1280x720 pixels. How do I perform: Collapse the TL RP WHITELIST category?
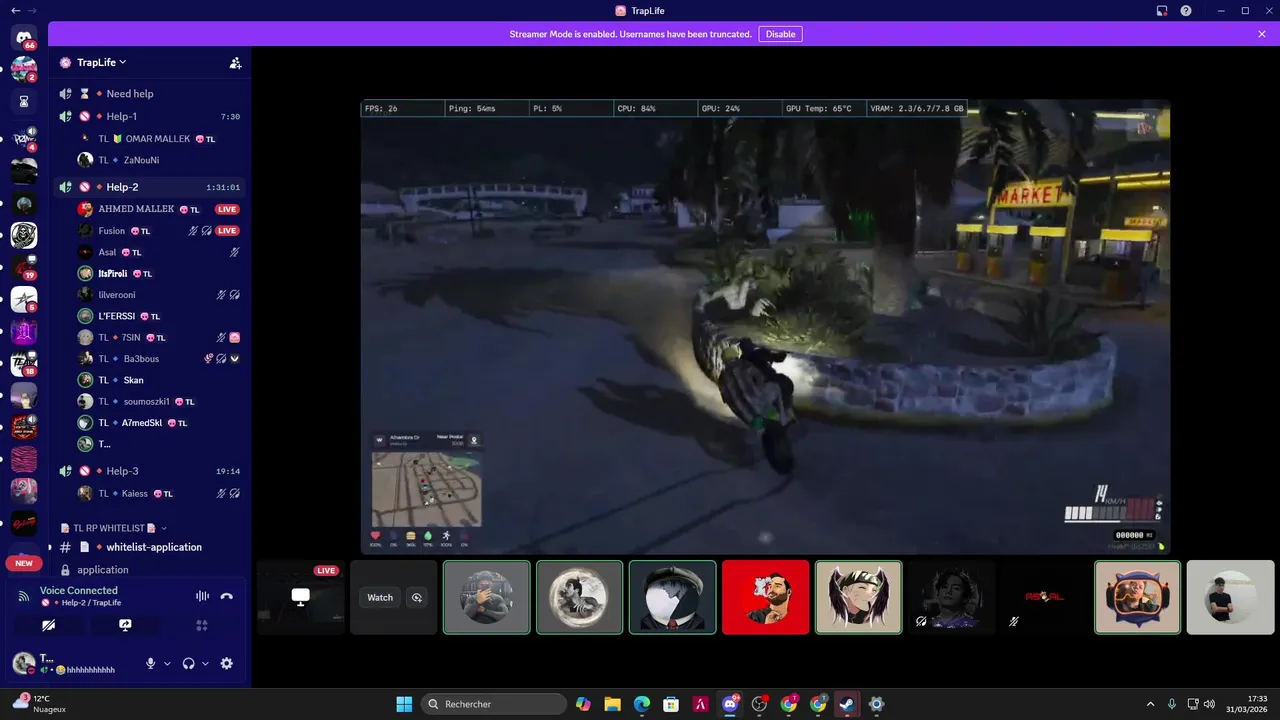(x=114, y=528)
